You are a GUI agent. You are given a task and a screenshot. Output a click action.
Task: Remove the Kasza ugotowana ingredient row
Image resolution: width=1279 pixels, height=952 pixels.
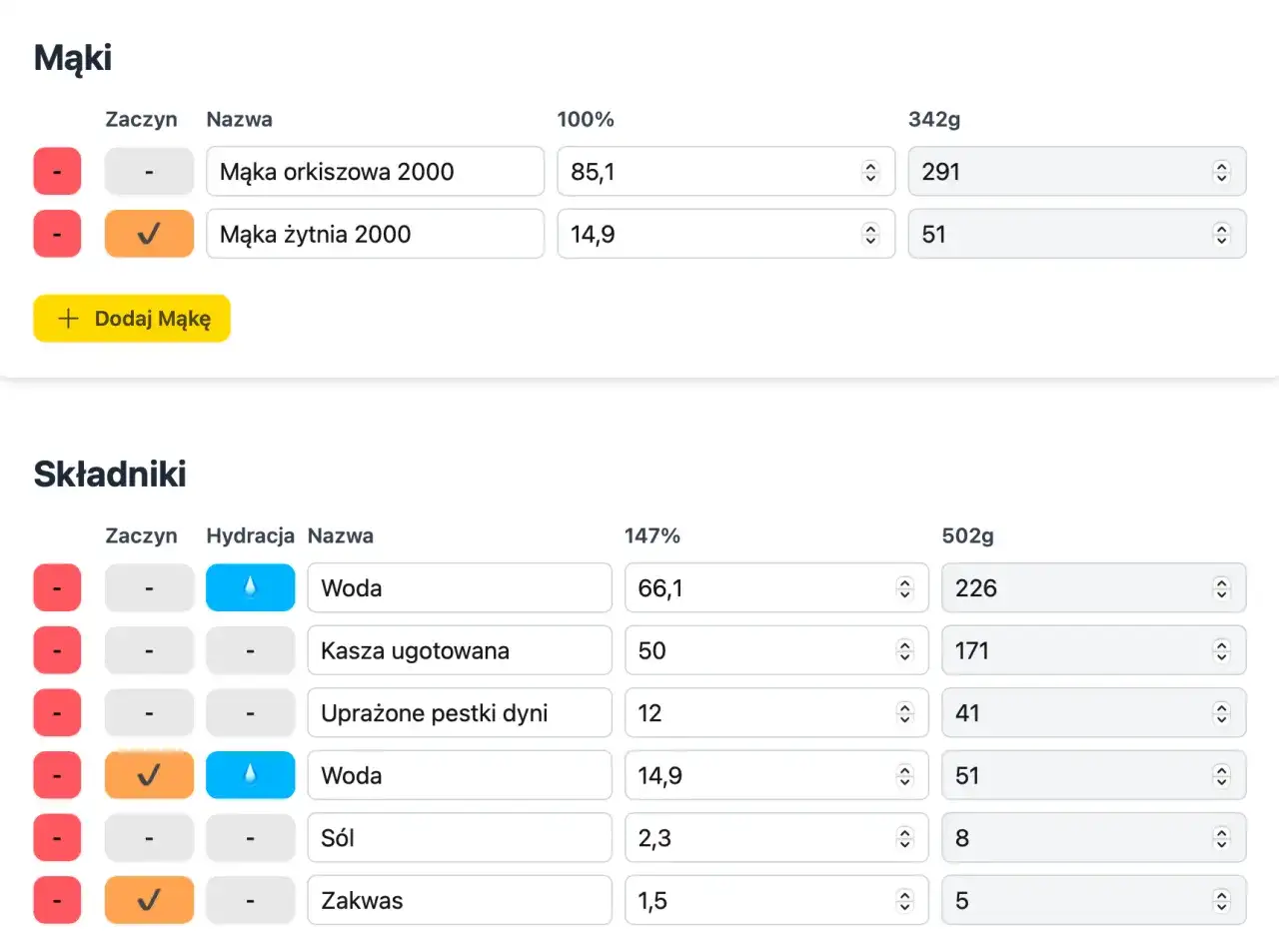click(57, 650)
